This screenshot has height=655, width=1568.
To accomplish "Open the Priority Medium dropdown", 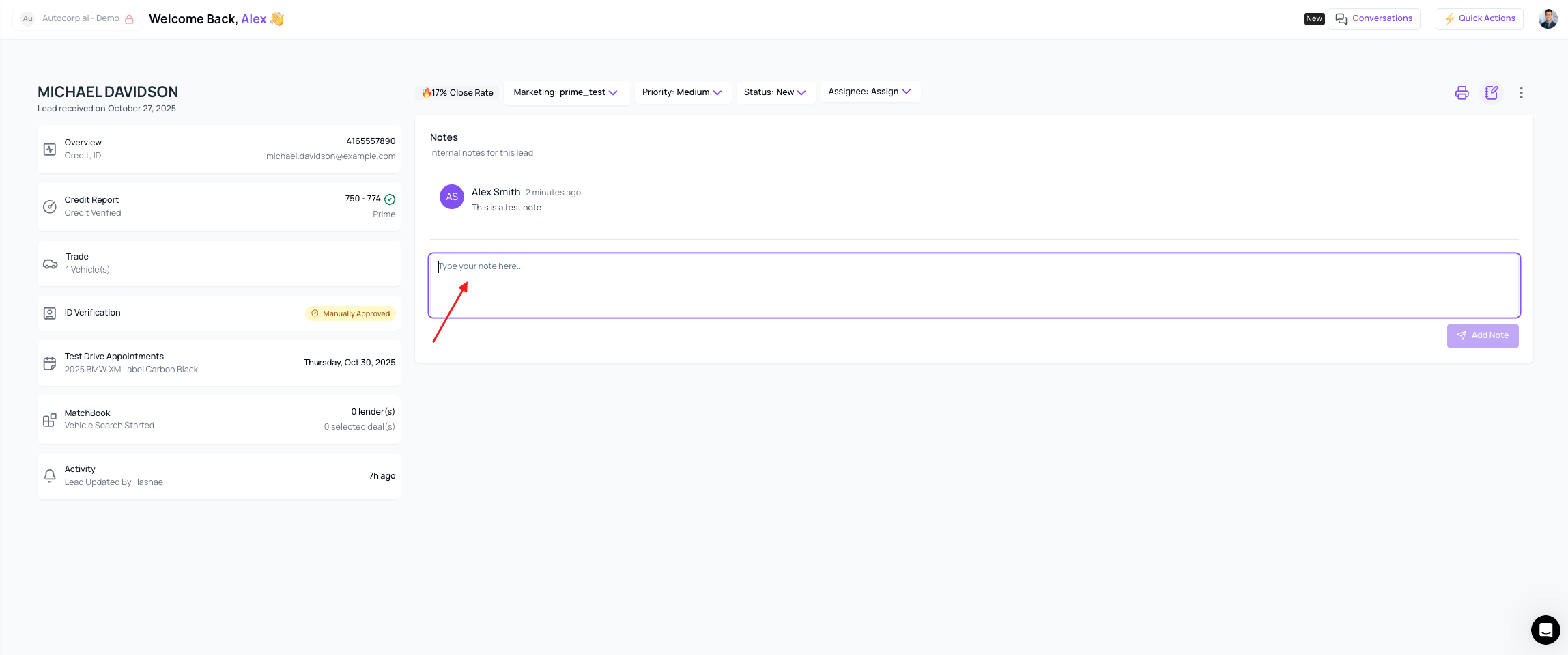I will pos(682,92).
